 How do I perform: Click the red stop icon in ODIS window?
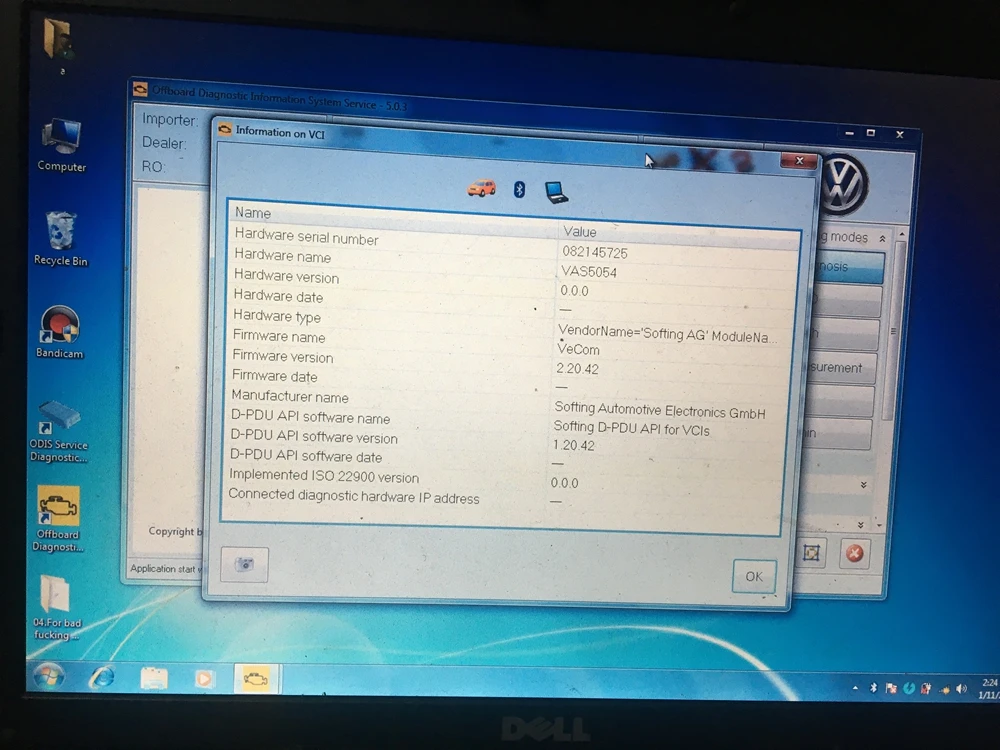[x=855, y=553]
